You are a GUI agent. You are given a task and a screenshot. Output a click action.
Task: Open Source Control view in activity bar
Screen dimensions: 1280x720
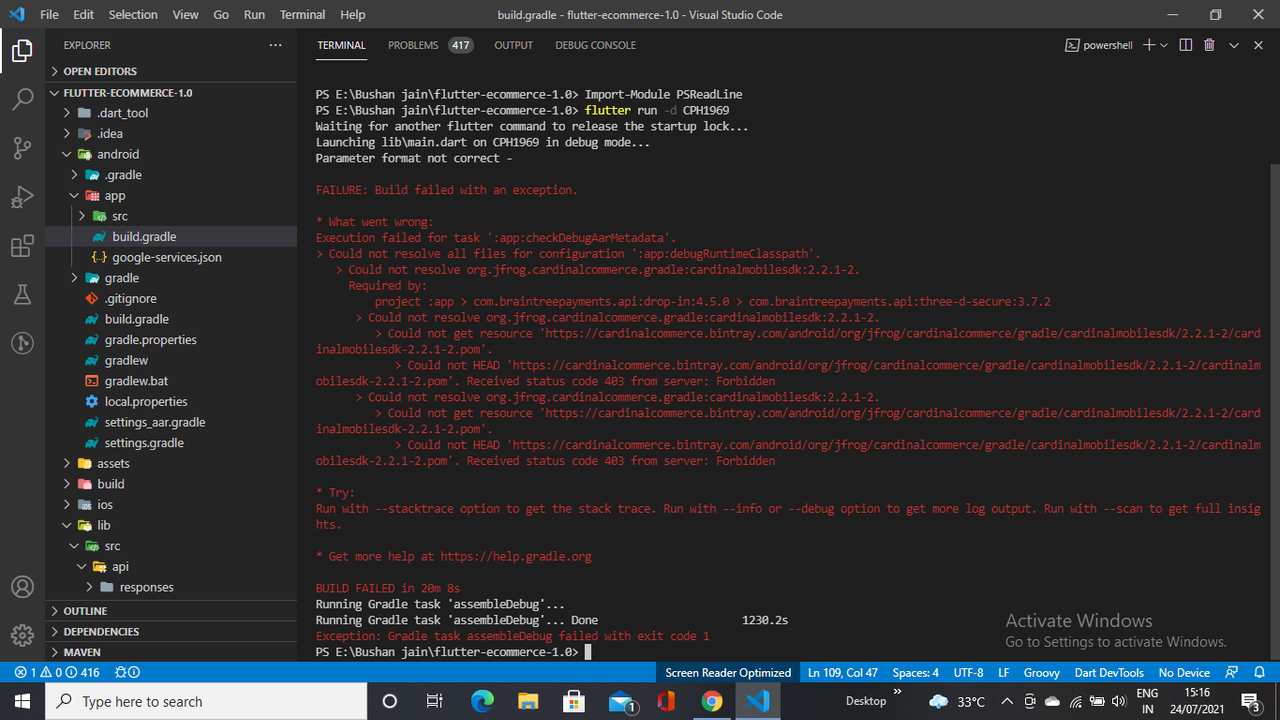(x=22, y=148)
